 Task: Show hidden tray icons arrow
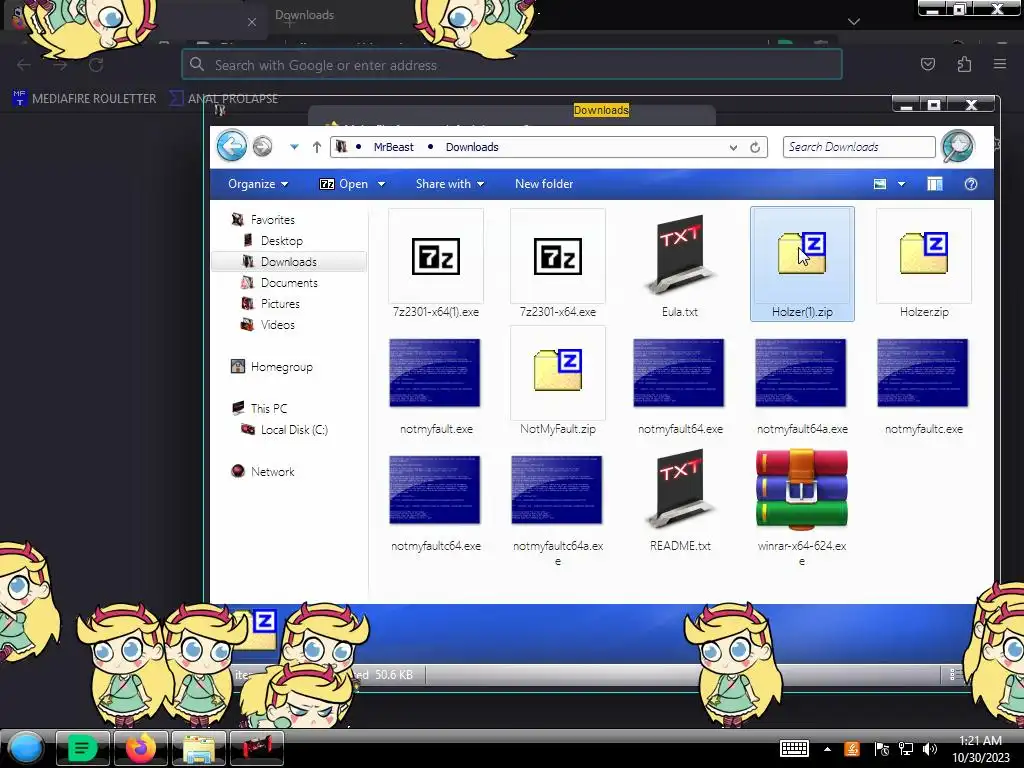[827, 749]
